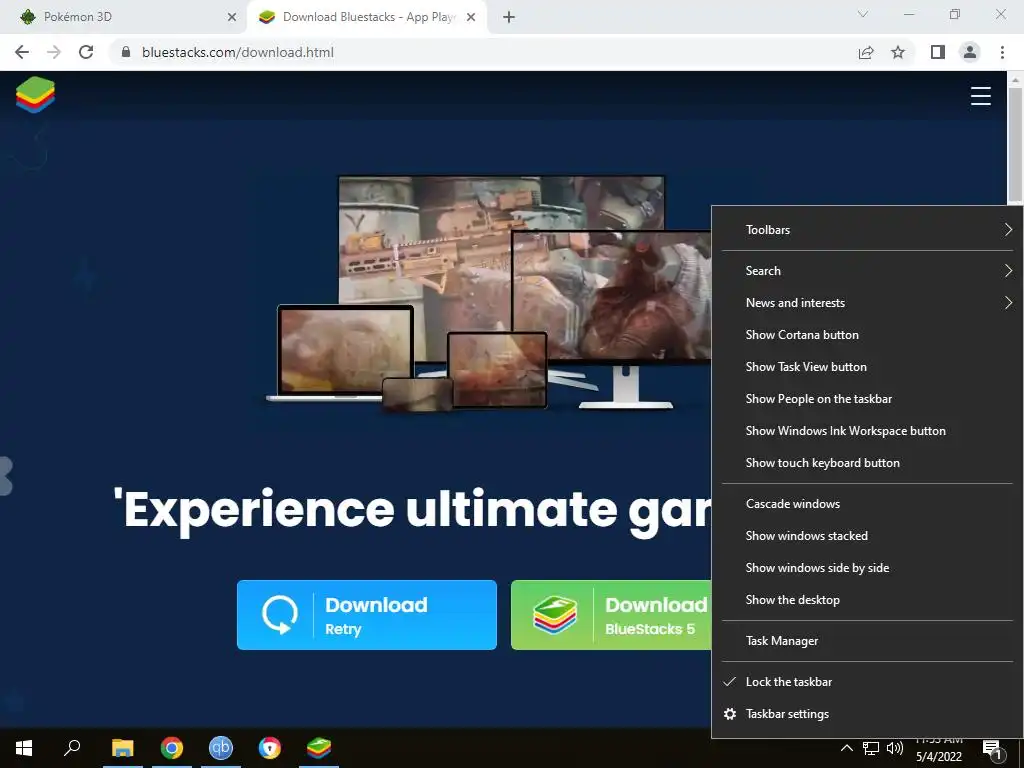Toggle Show Task View button
The image size is (1024, 768).
(x=867, y=366)
